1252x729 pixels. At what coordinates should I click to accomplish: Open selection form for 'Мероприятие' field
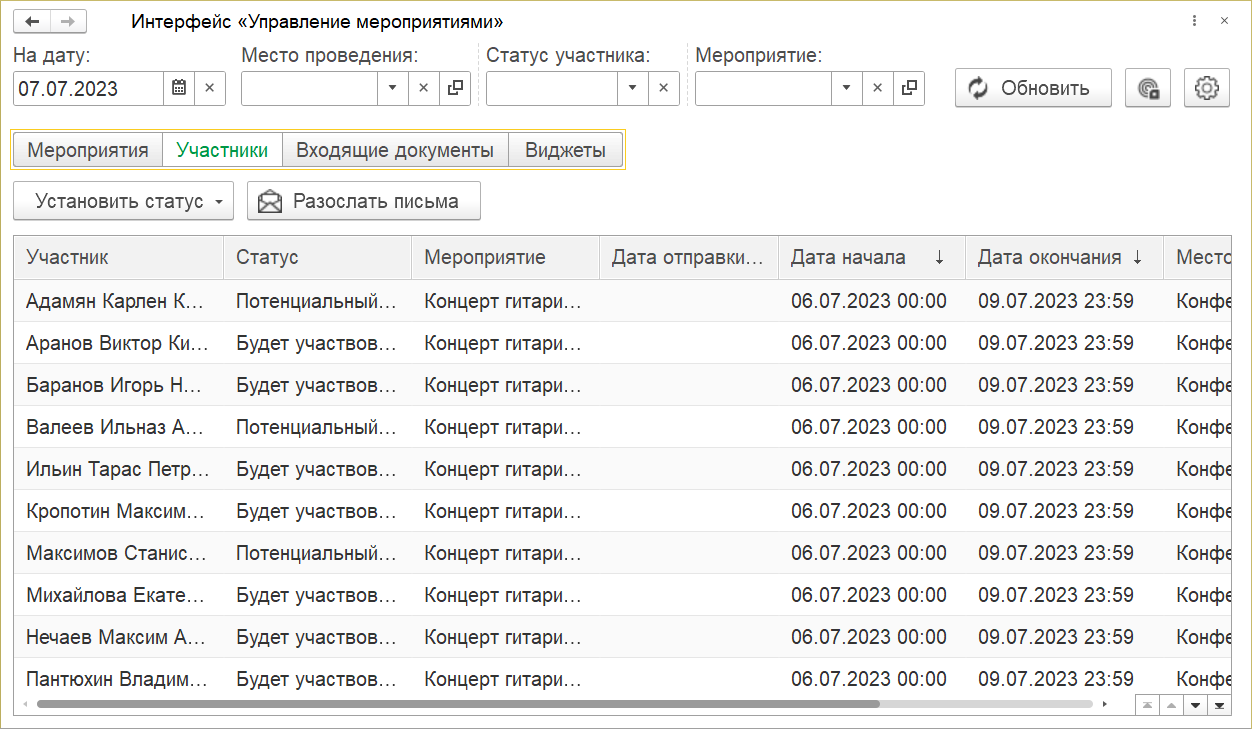[909, 88]
